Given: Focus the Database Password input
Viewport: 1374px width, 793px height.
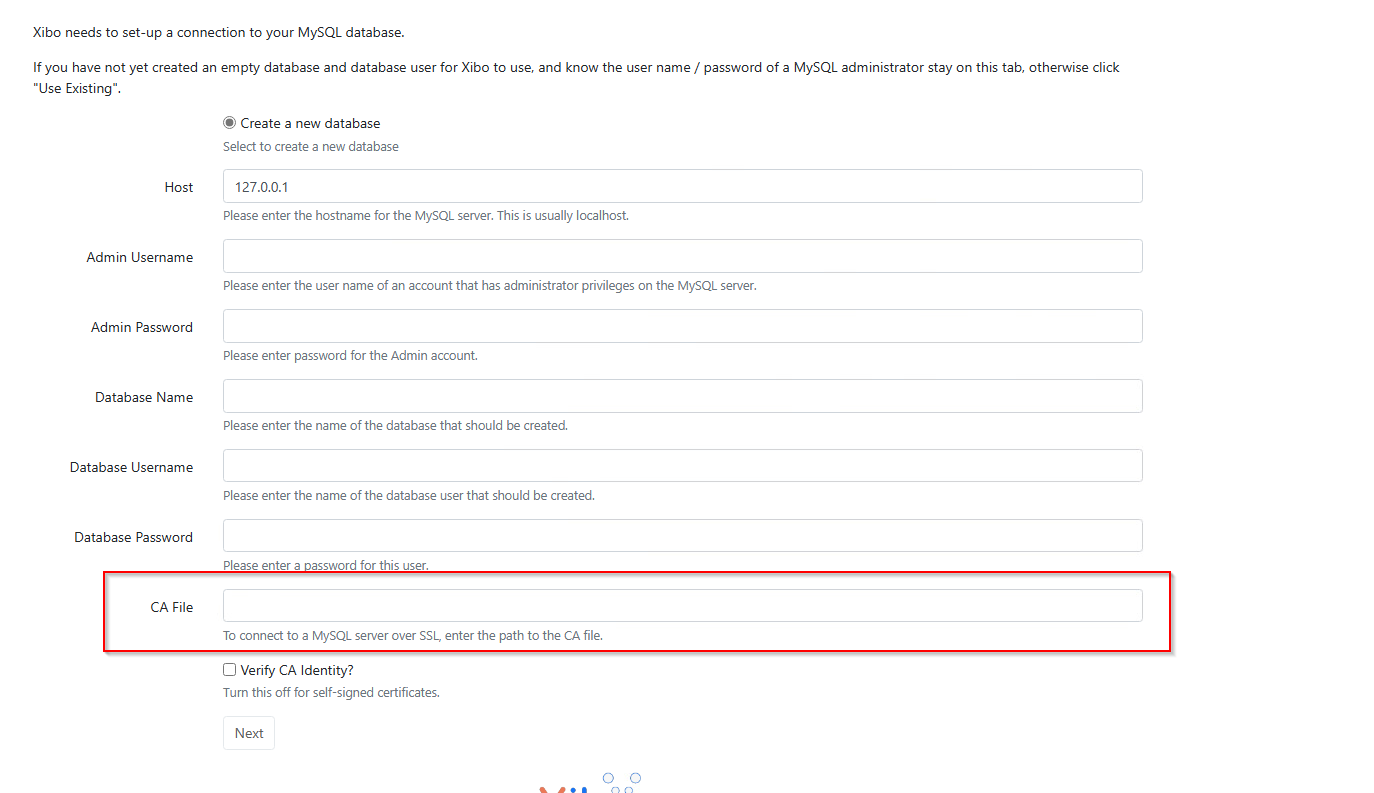Looking at the screenshot, I should (x=682, y=536).
